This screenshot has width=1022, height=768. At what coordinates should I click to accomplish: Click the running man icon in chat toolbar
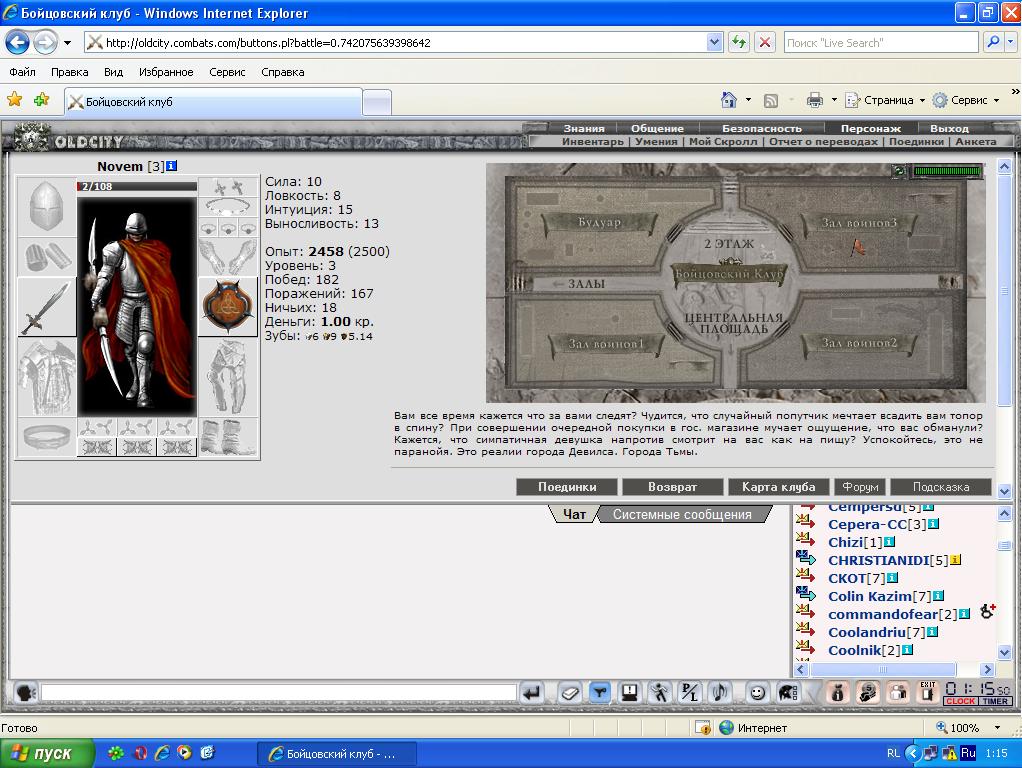pyautogui.click(x=660, y=692)
